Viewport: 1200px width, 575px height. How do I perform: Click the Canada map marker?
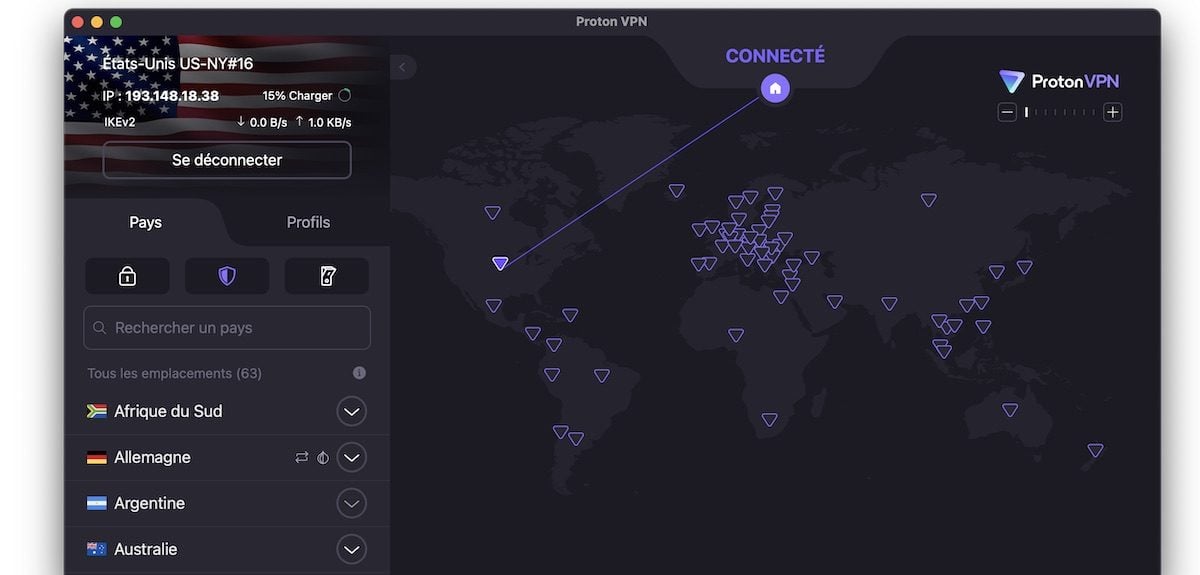tap(492, 212)
